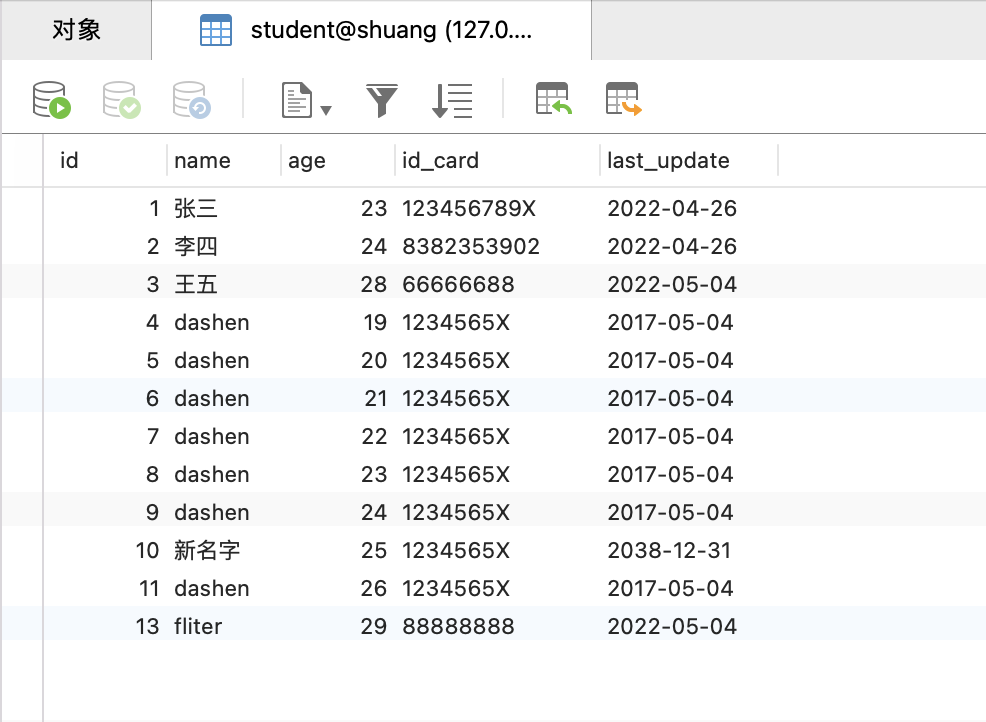The height and width of the screenshot is (722, 986).
Task: Open the filter funnel tool
Action: [382, 100]
